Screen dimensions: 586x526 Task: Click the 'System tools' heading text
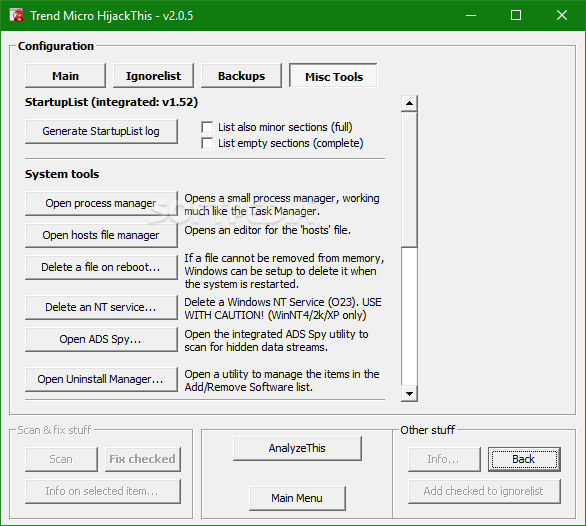coord(62,174)
